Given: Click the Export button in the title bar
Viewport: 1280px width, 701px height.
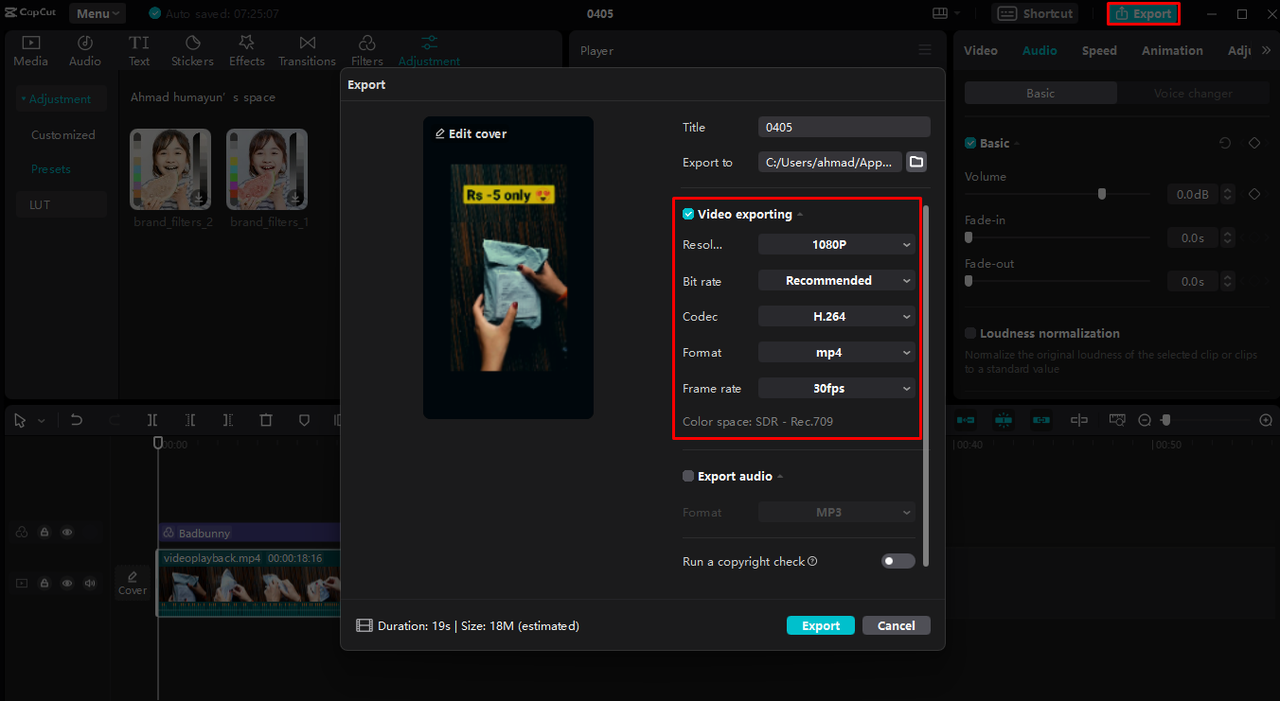Looking at the screenshot, I should point(1143,14).
